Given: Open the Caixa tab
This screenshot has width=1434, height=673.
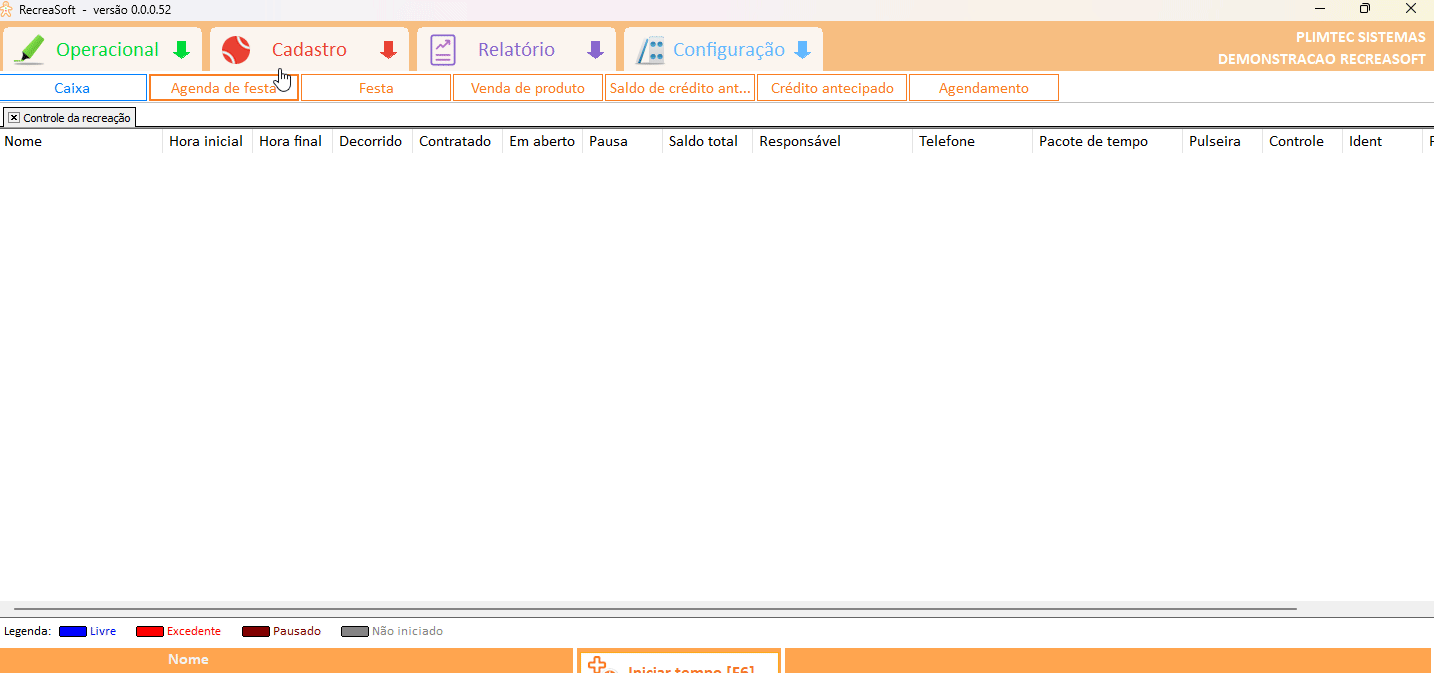Looking at the screenshot, I should [72, 88].
